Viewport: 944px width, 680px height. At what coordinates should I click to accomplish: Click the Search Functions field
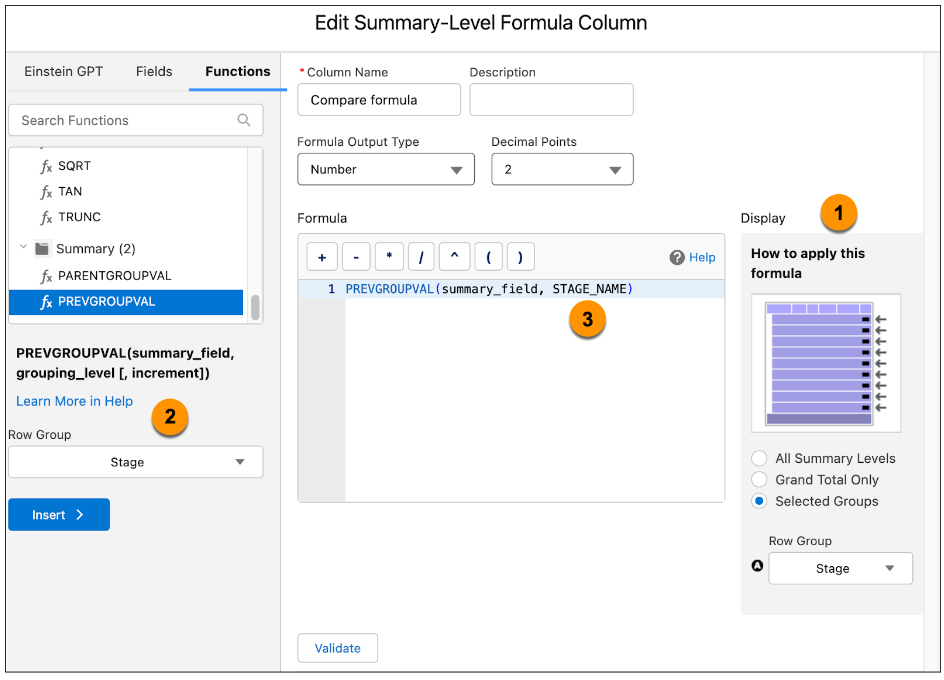tap(136, 120)
